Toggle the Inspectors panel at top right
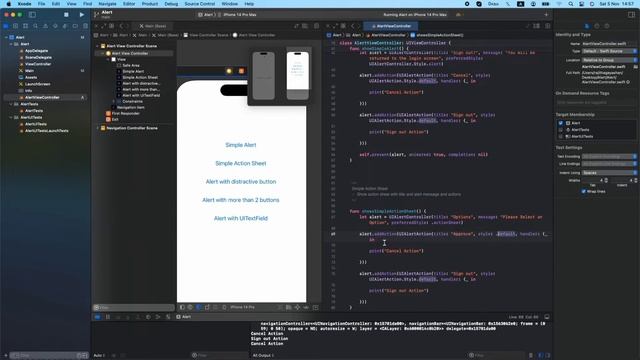 pyautogui.click(x=631, y=15)
